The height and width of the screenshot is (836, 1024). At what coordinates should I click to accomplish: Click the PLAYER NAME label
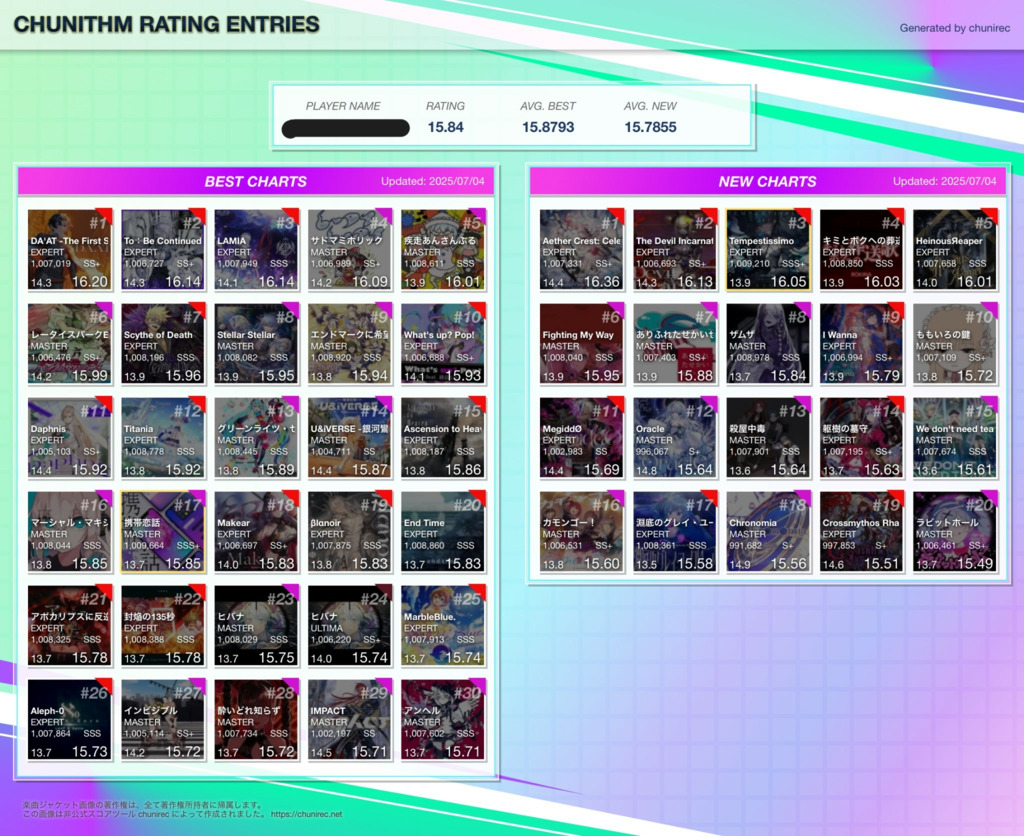coord(343,106)
